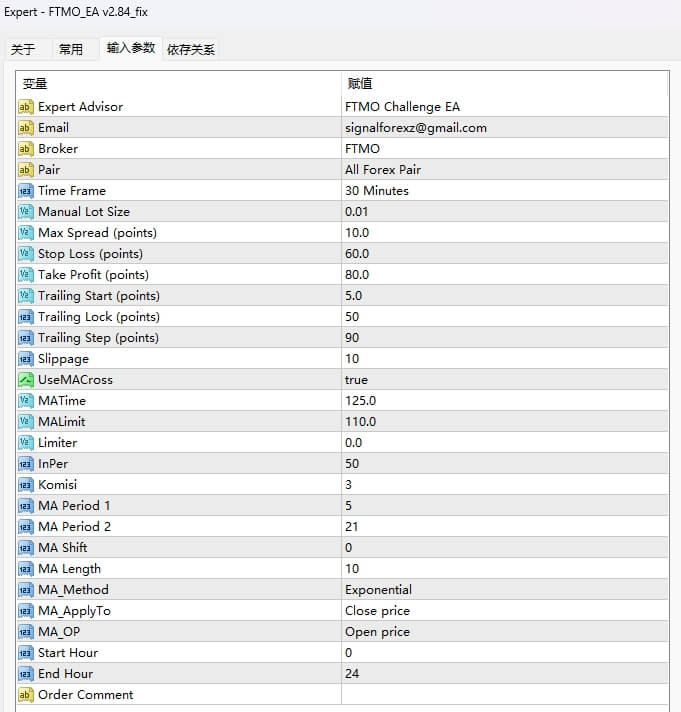
Task: Click the Stop Loss value '60.0'
Action: 357,253
